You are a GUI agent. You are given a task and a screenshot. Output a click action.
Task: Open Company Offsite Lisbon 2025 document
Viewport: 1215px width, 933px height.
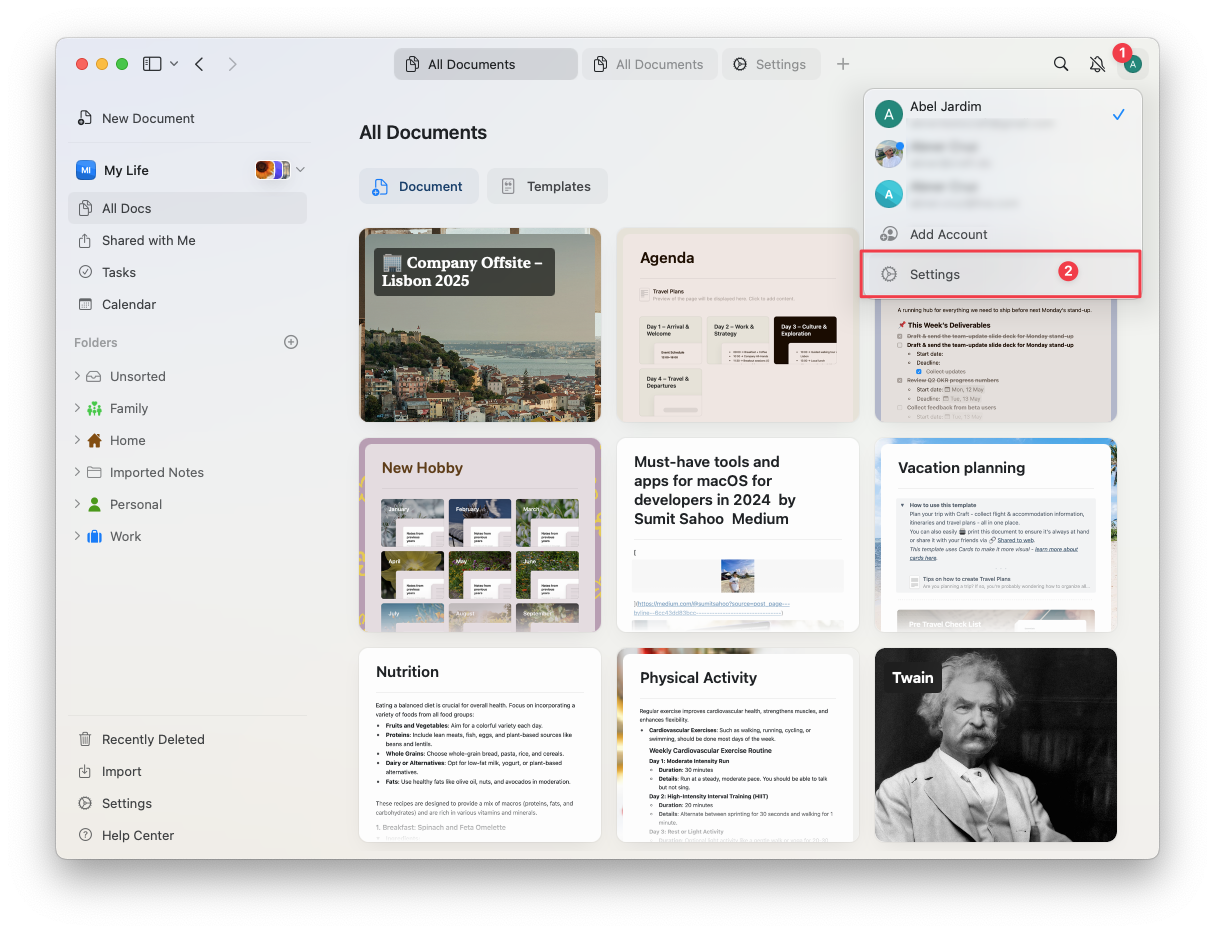[480, 325]
